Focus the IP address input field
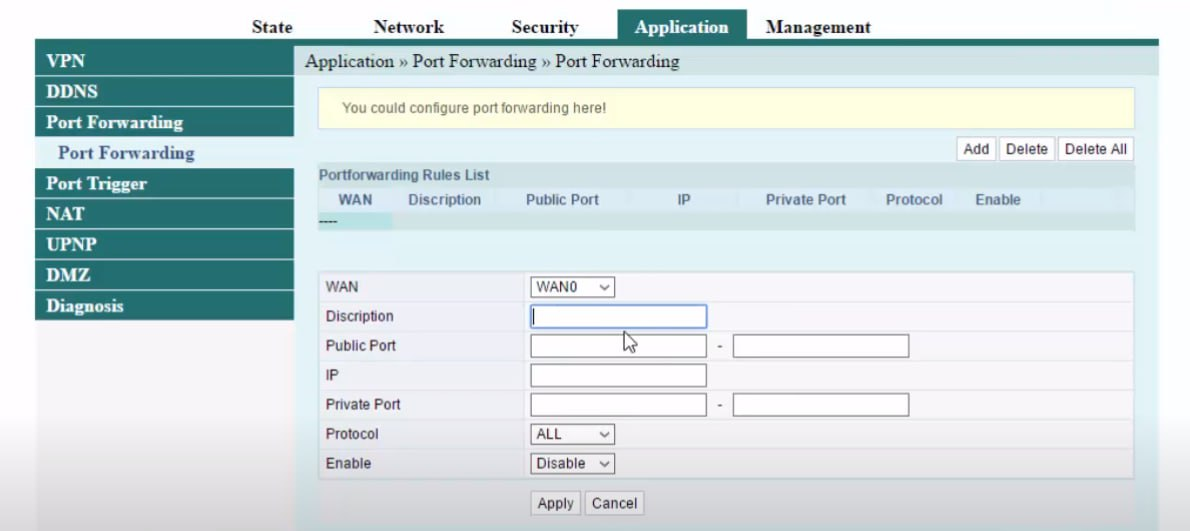This screenshot has height=531, width=1190. 618,375
